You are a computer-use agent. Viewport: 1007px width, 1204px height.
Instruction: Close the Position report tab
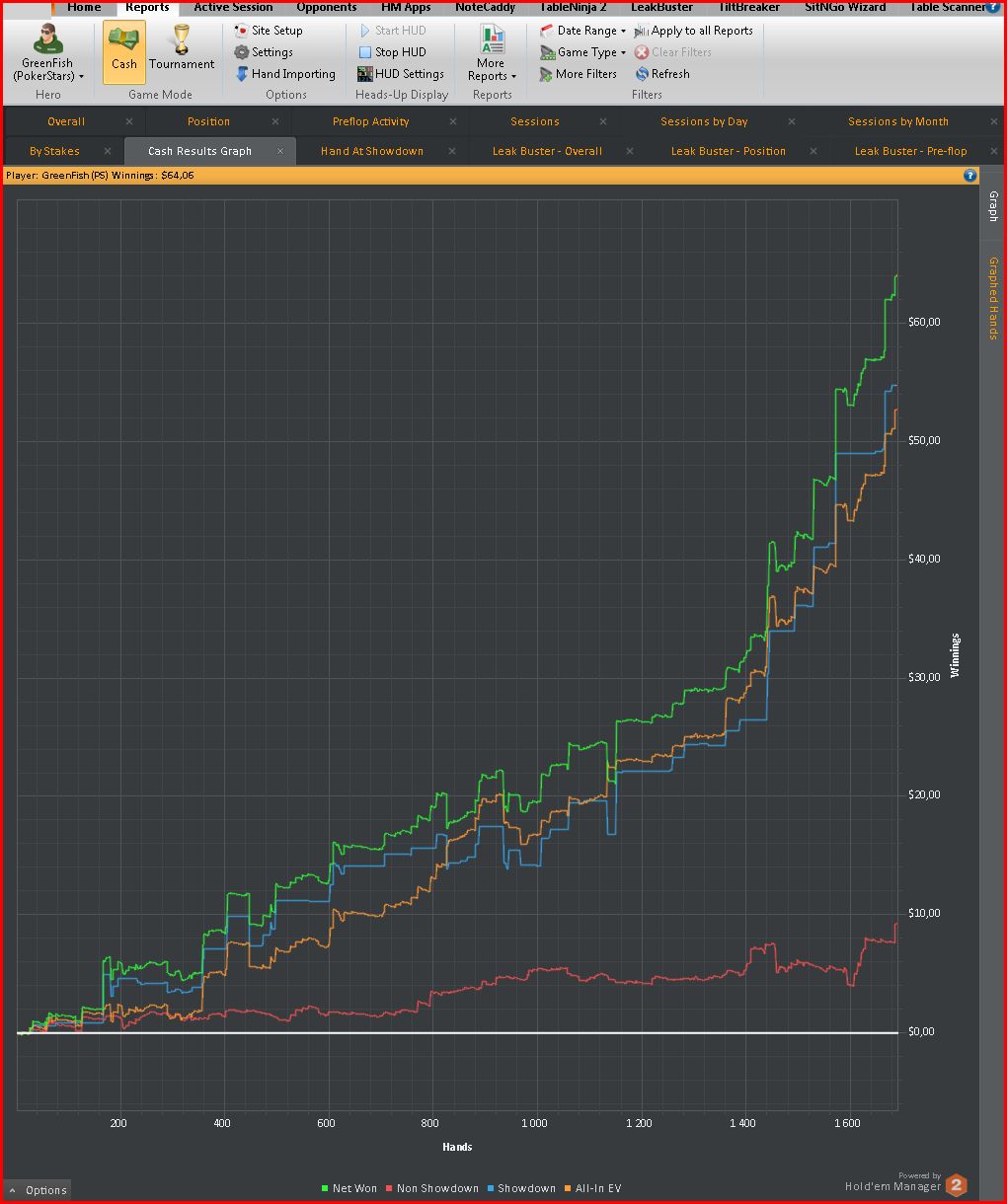pyautogui.click(x=275, y=121)
